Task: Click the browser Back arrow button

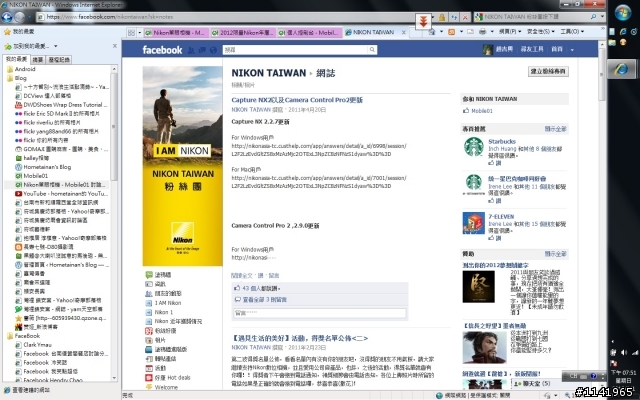Action: pos(7,17)
